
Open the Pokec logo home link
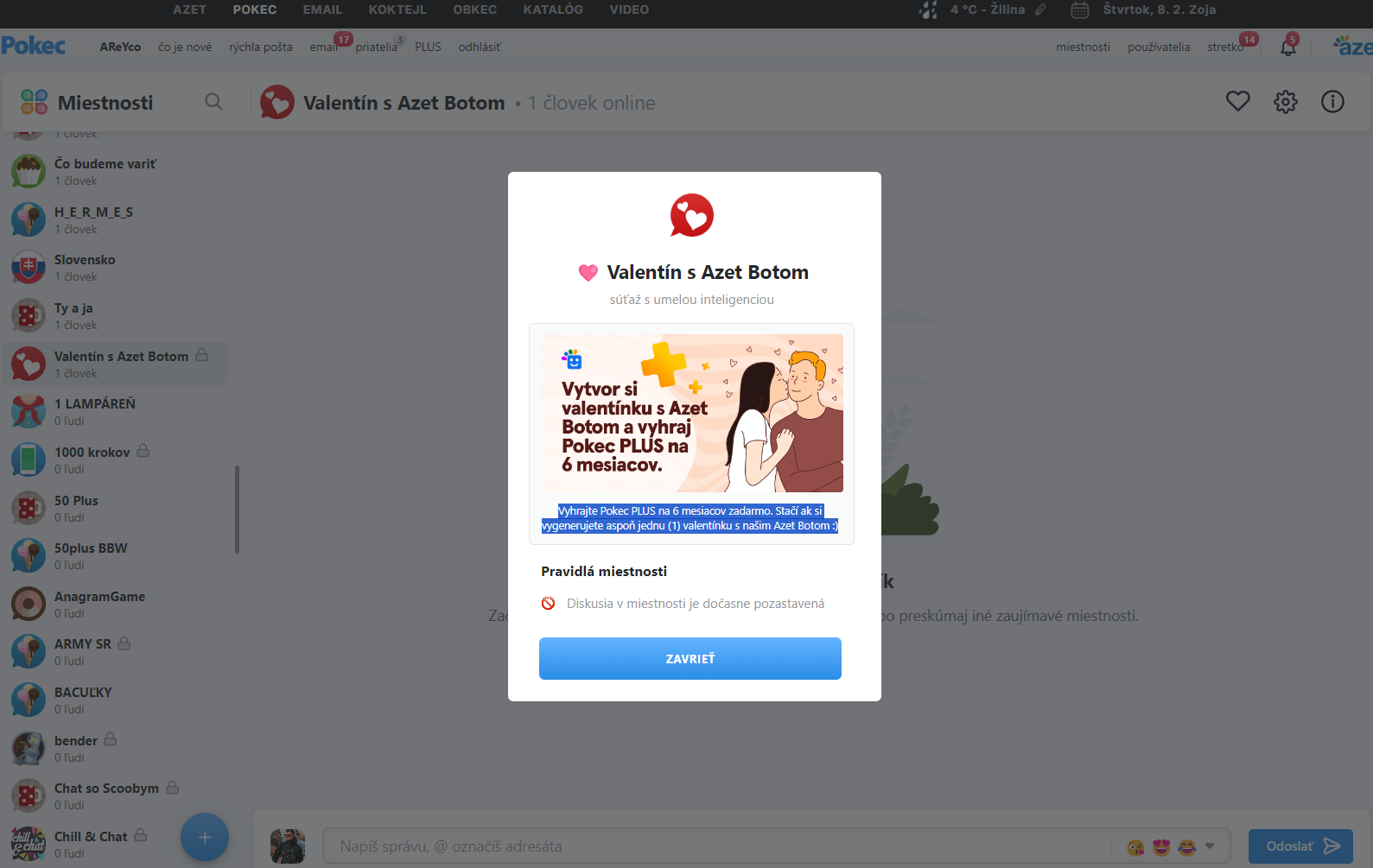[33, 46]
